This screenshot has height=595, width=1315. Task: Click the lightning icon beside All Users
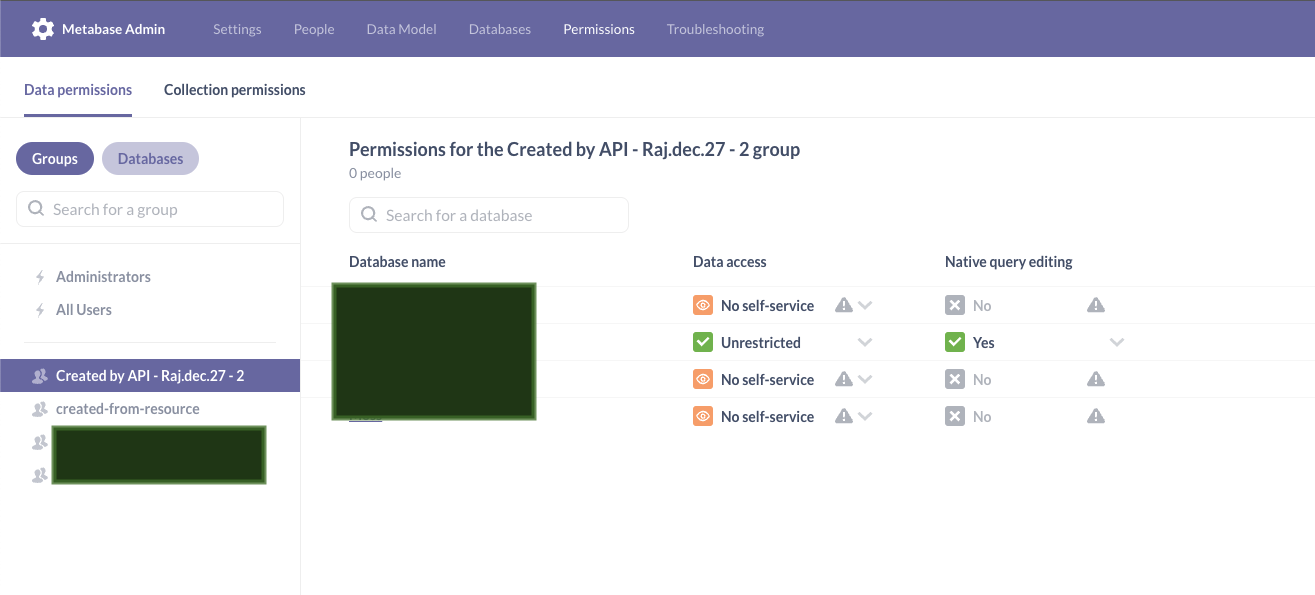click(x=38, y=309)
